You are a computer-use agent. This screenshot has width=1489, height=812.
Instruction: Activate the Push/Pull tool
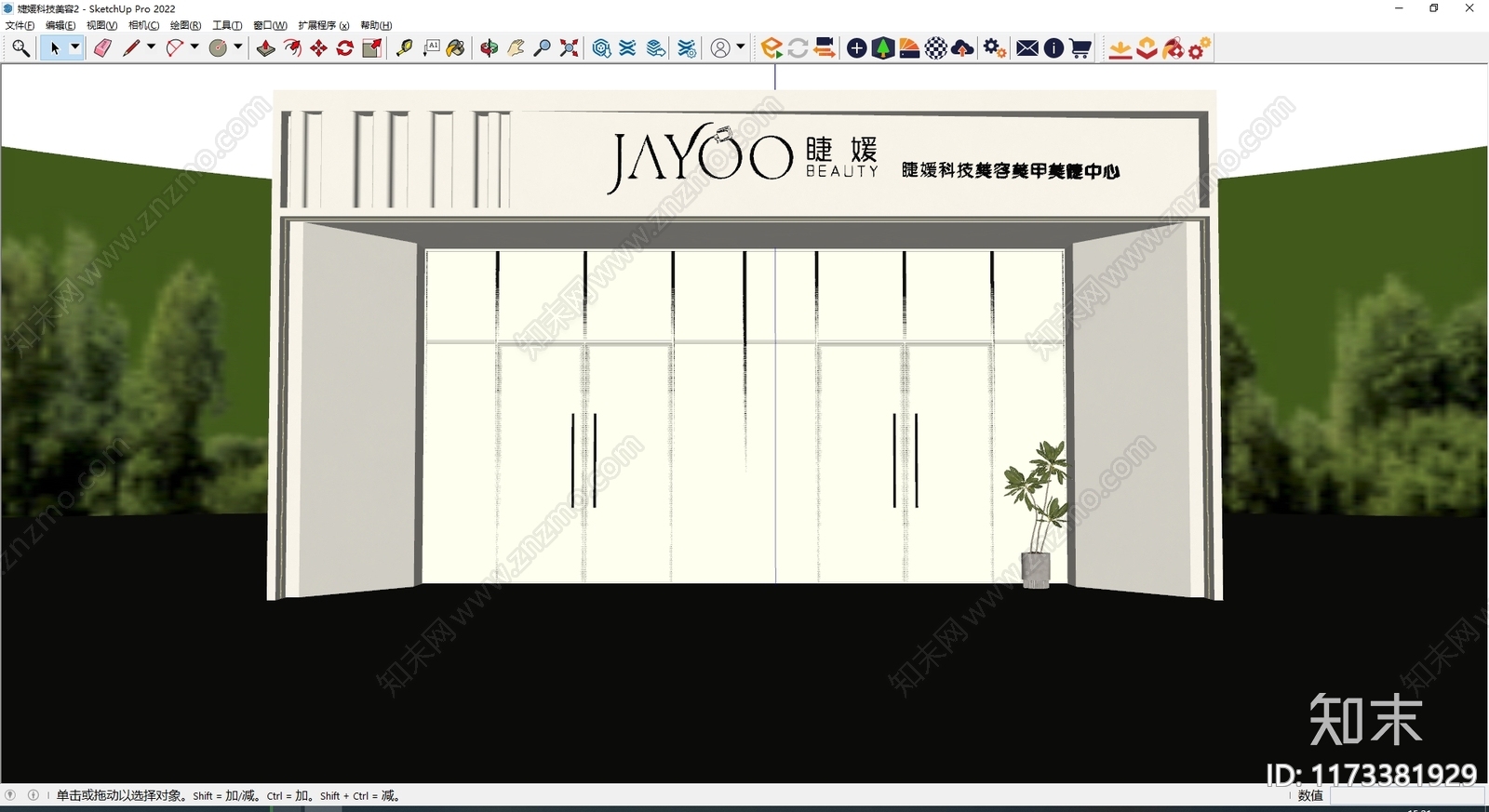pyautogui.click(x=266, y=48)
